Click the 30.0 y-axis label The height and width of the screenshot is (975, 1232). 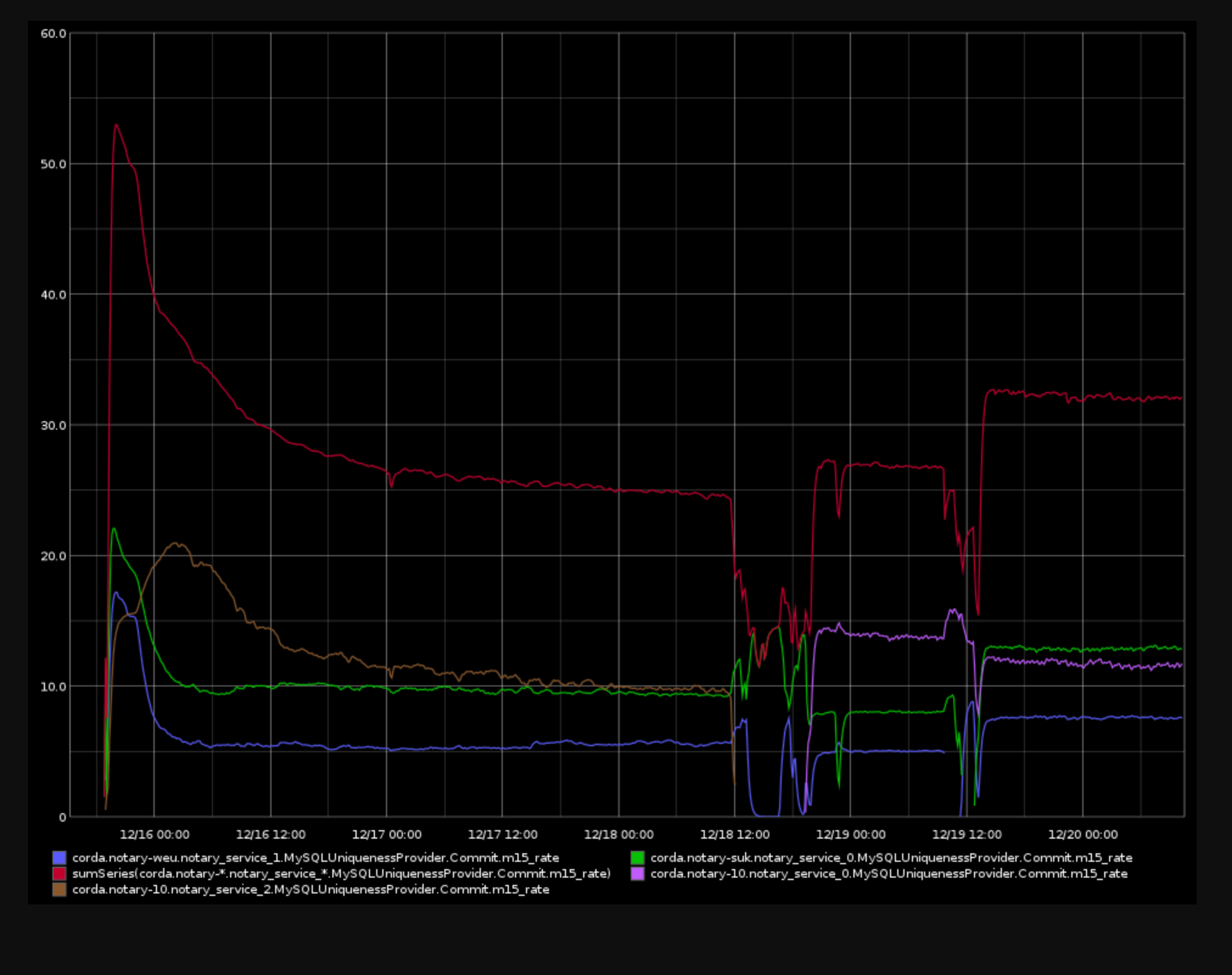click(x=53, y=425)
